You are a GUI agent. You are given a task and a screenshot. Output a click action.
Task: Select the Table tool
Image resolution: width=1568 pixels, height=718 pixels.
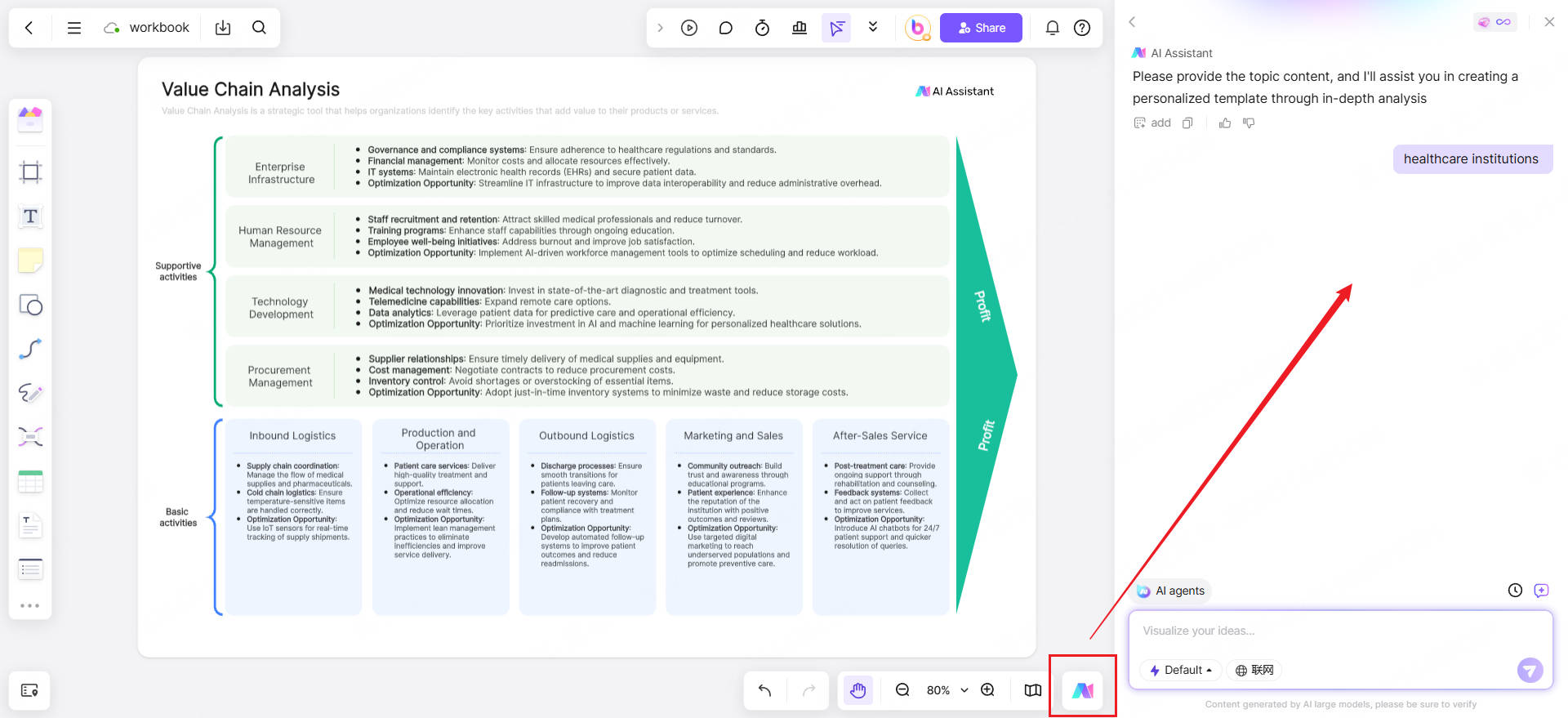[x=30, y=481]
